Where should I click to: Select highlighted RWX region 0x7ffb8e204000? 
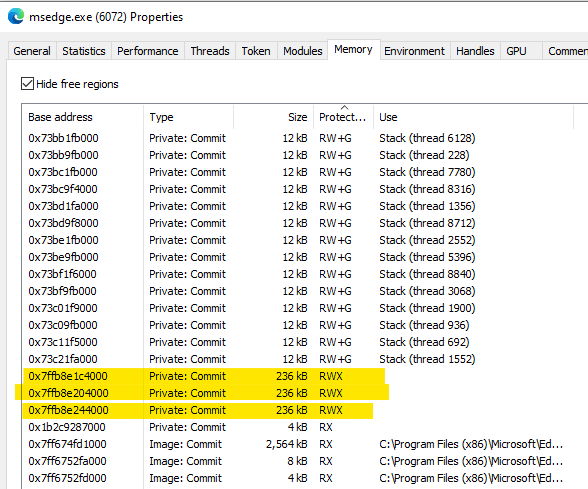(x=304, y=393)
